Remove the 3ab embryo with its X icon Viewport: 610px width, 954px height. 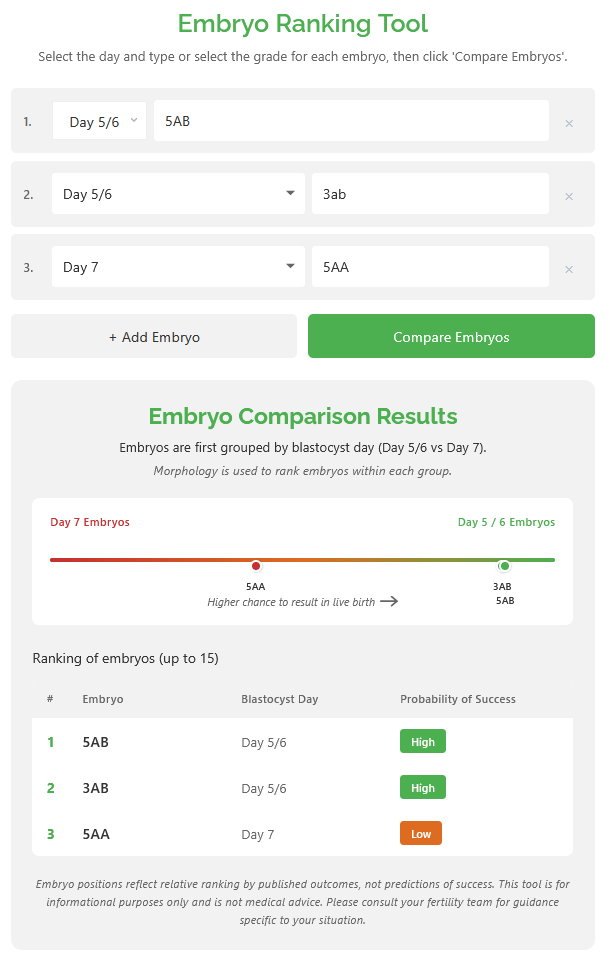[x=569, y=194]
